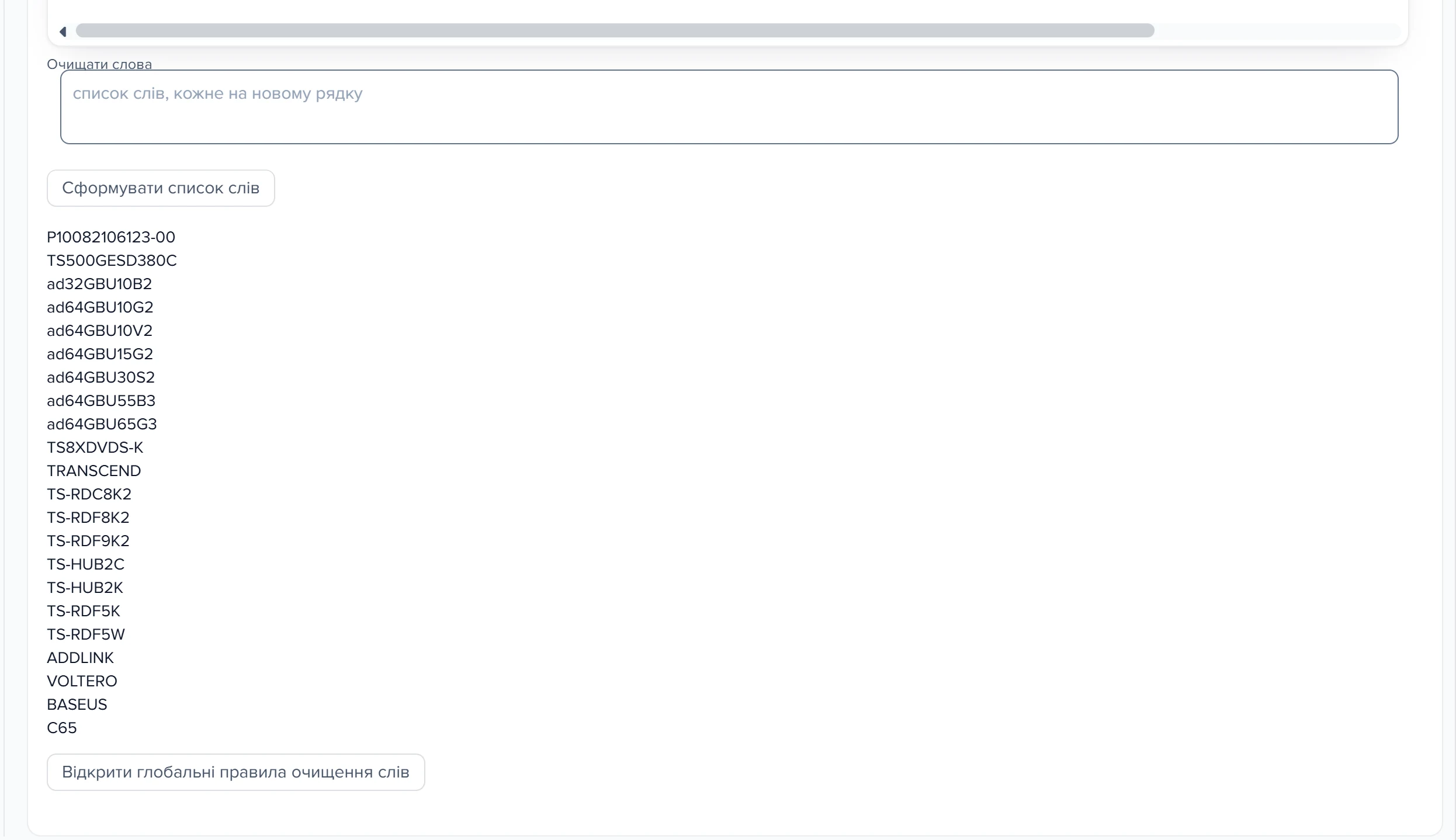Select the word P10082106123-00
The height and width of the screenshot is (840, 1456).
point(111,237)
